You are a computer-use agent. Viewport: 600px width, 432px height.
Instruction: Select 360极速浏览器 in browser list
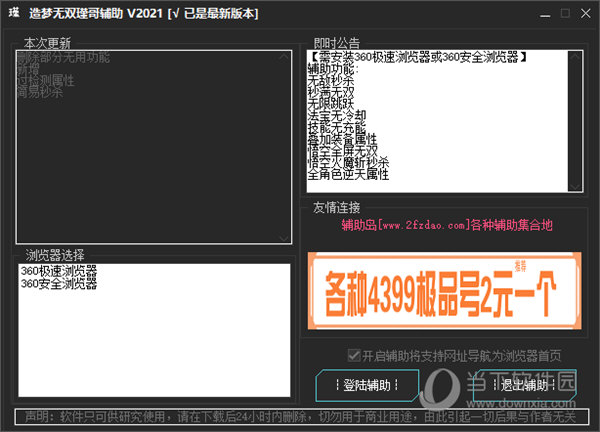tap(59, 271)
